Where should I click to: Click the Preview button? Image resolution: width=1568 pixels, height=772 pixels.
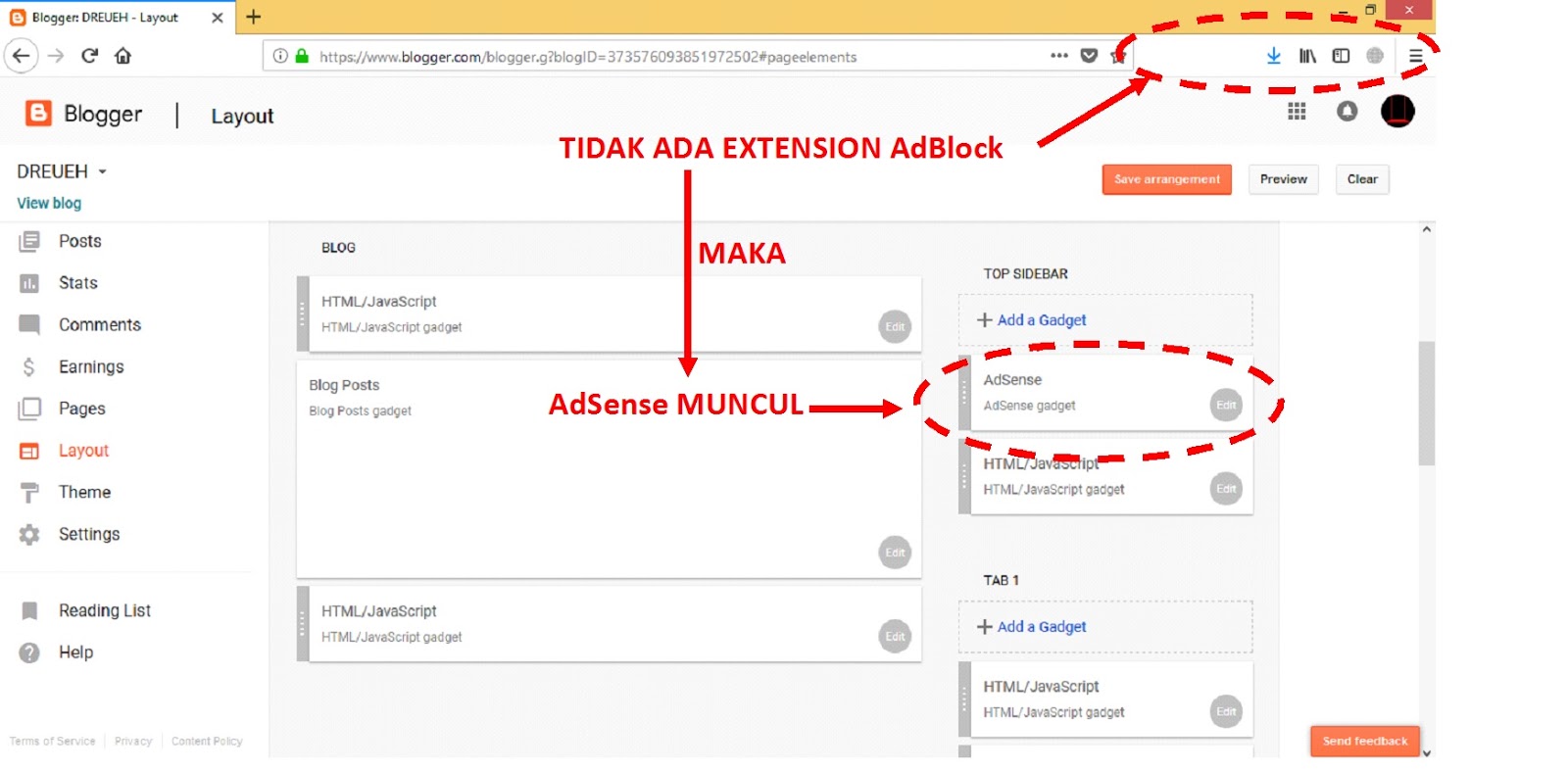[x=1283, y=179]
